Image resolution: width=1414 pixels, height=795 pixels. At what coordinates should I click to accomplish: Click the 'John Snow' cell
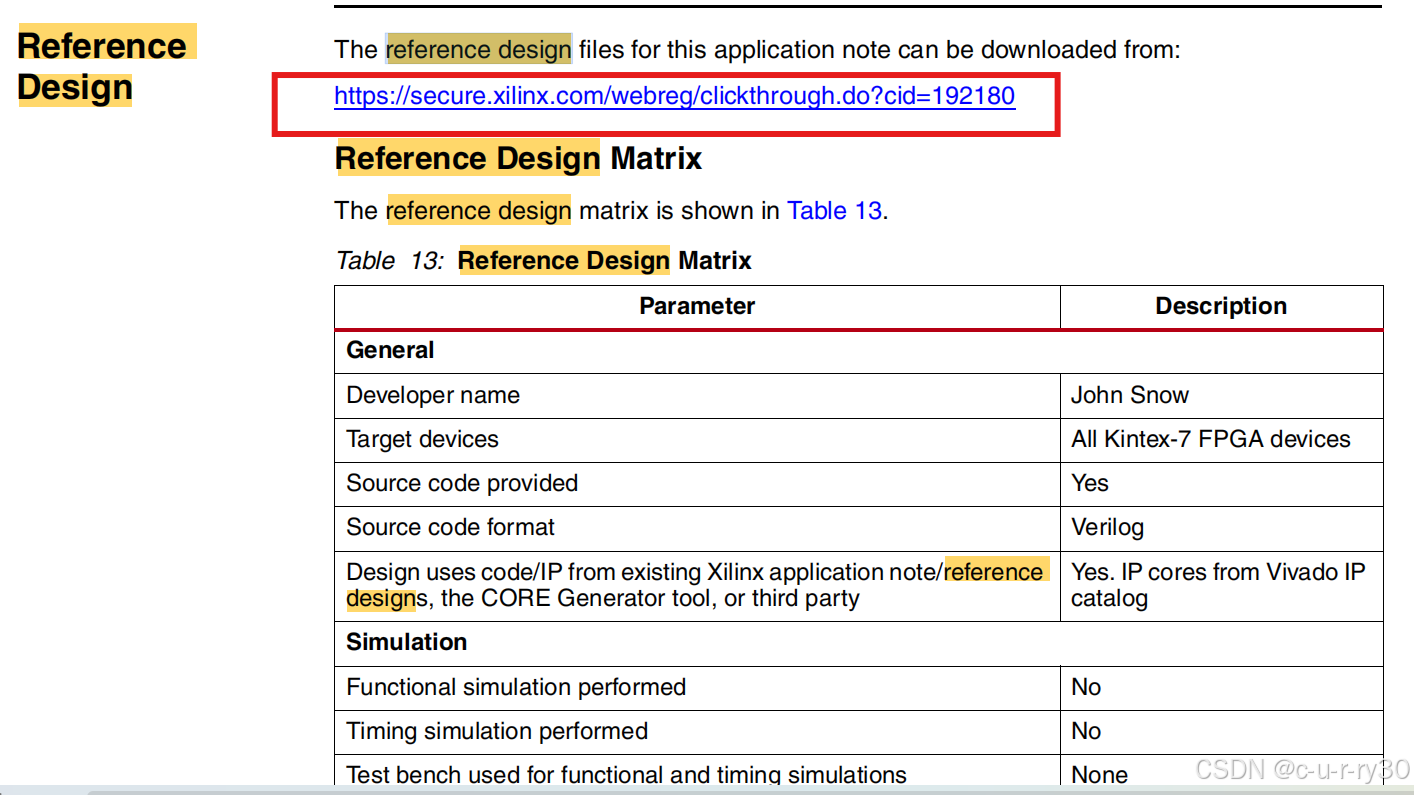1221,395
